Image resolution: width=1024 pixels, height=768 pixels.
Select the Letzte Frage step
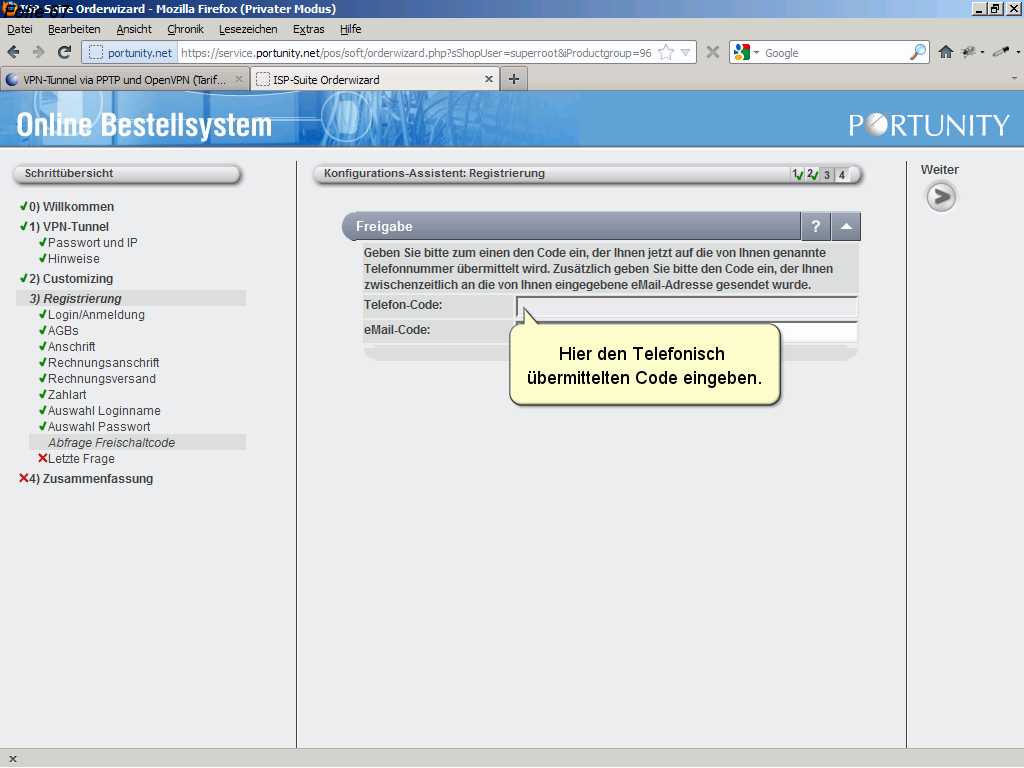click(81, 459)
